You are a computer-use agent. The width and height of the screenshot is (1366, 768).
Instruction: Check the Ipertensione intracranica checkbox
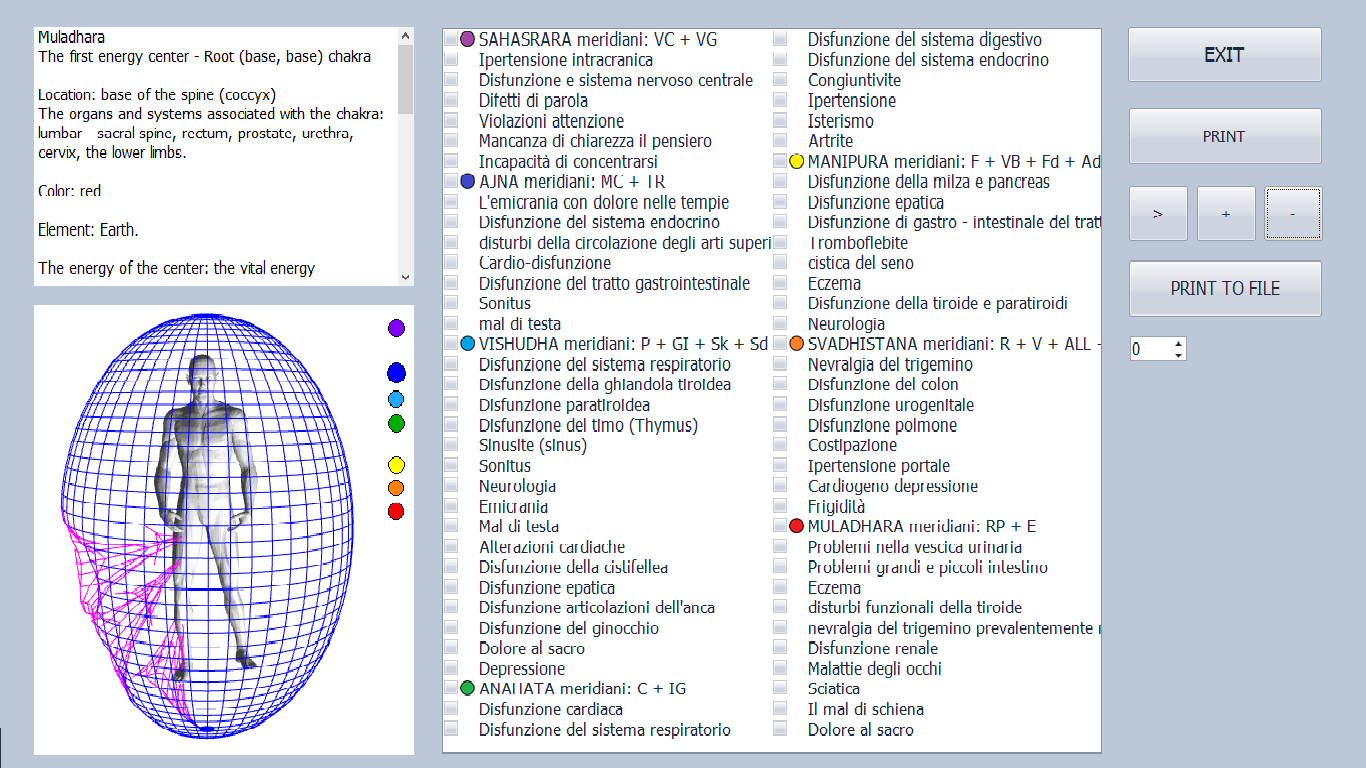(451, 60)
